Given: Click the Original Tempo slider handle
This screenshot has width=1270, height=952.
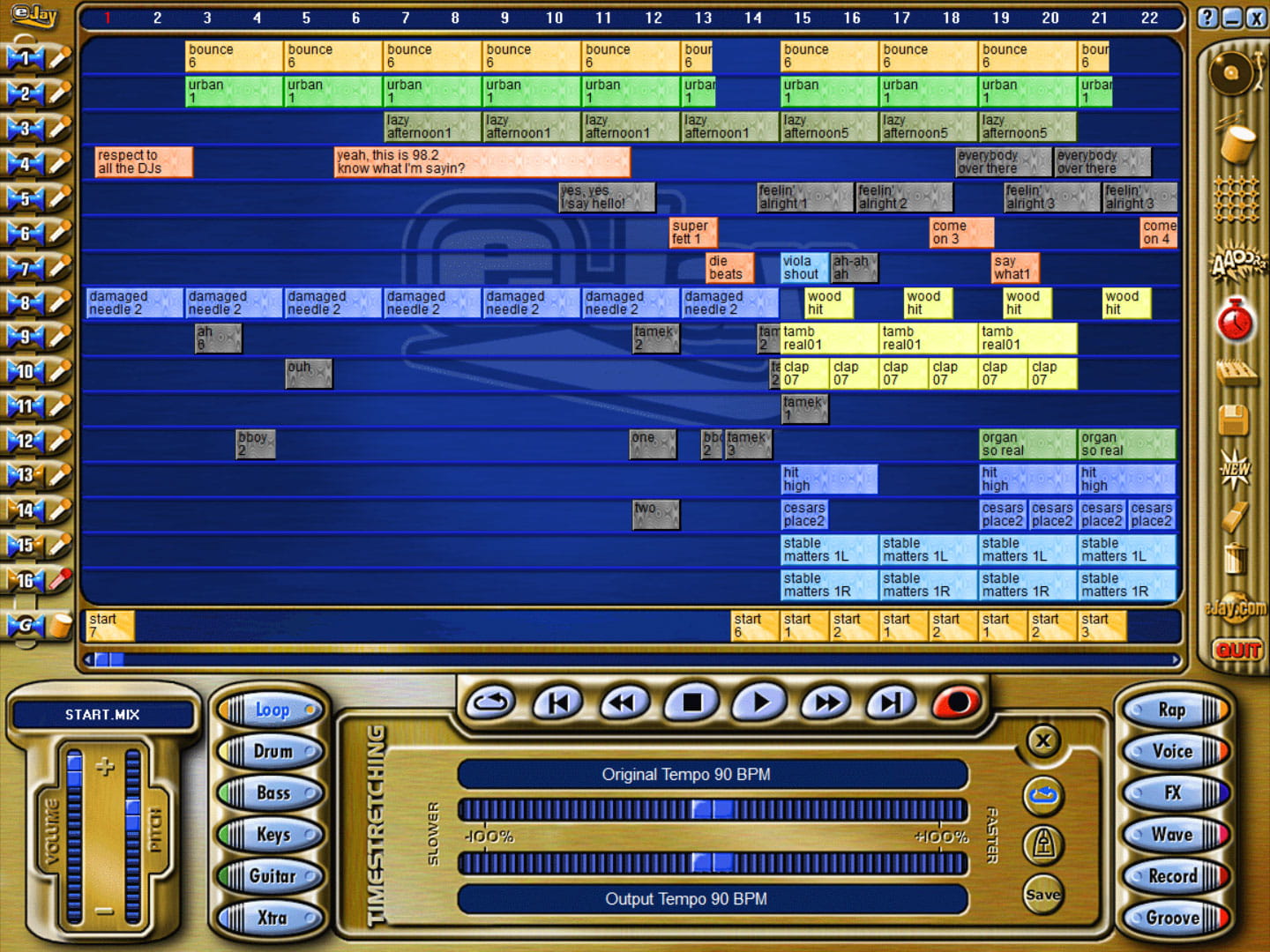Looking at the screenshot, I should click(x=713, y=809).
